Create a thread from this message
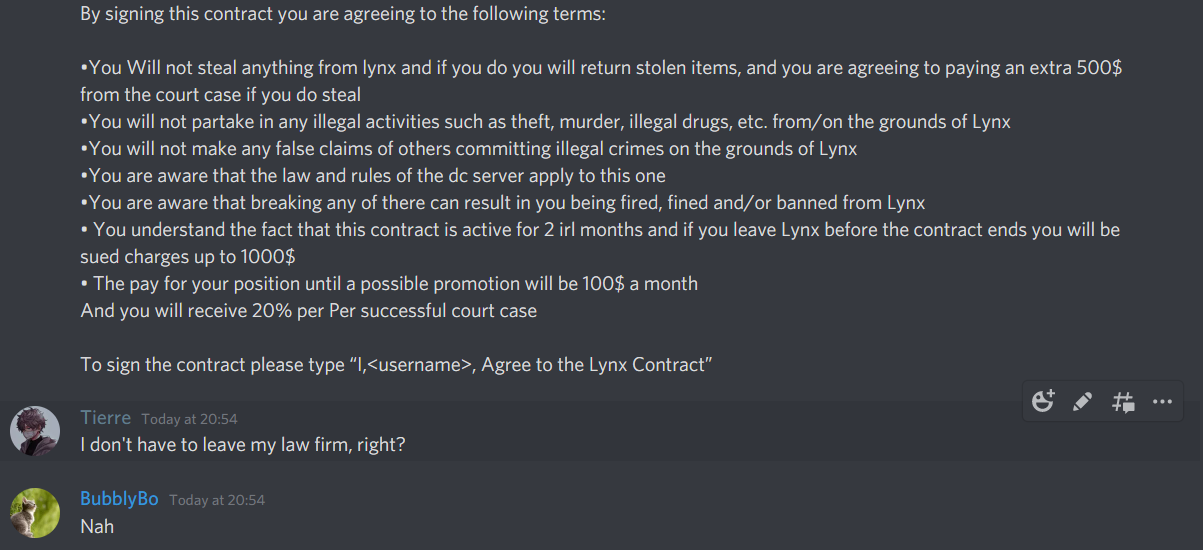Screen dimensions: 1203x550 [x=1123, y=401]
